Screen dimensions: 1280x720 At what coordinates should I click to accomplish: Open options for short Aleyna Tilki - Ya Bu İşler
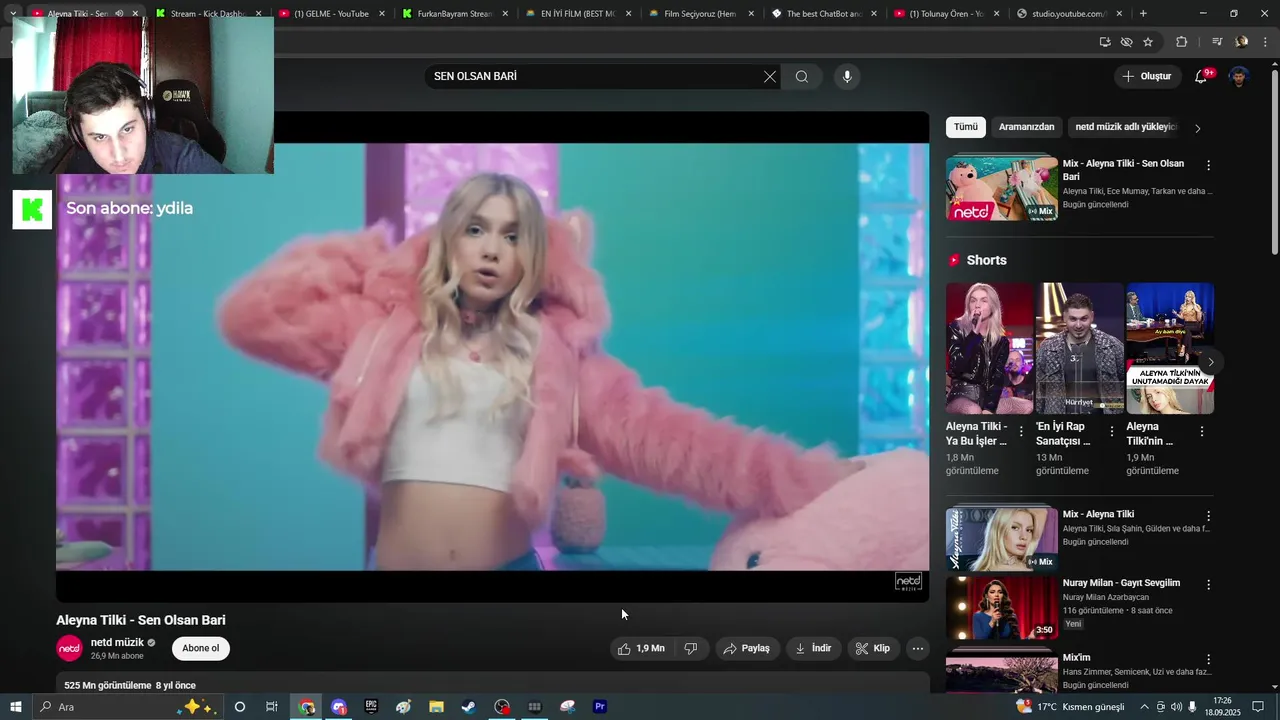1021,431
